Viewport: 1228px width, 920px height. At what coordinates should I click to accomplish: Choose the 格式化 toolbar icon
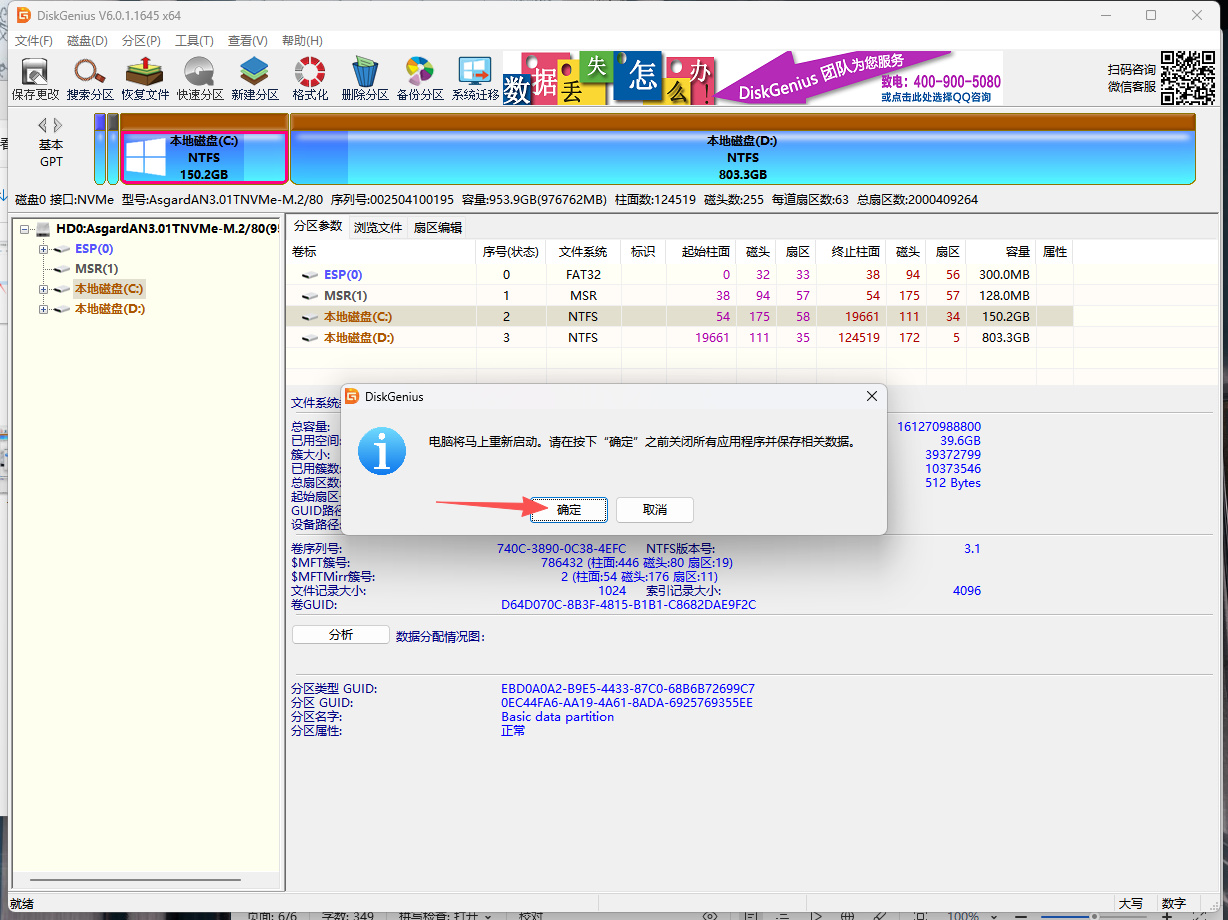coord(310,79)
